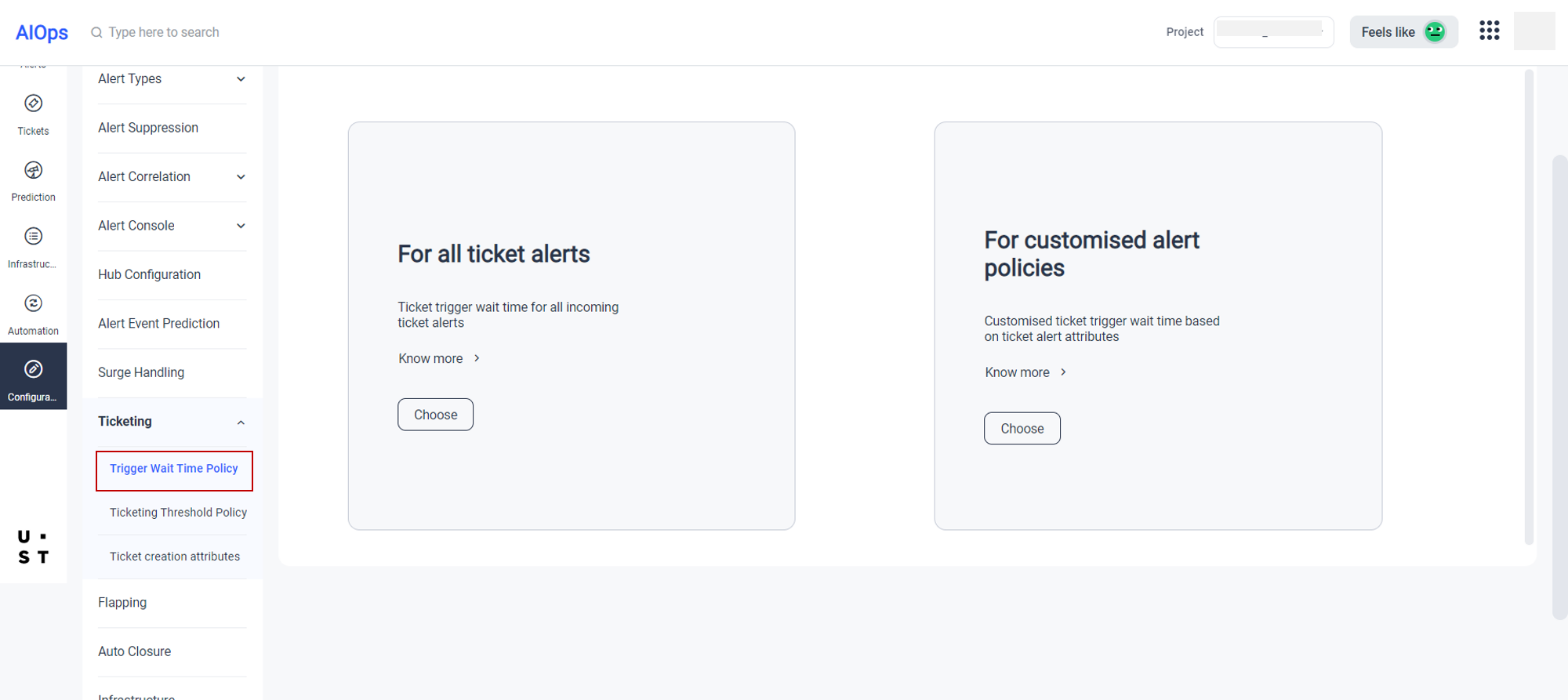
Task: Open the apps grid launcher icon
Action: click(1489, 31)
